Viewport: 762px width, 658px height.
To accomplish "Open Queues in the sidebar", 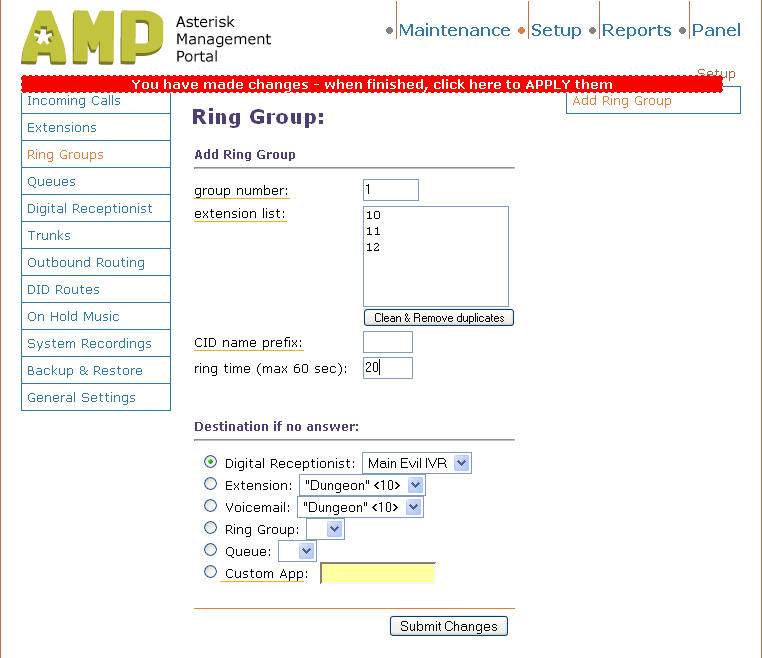I will [52, 182].
